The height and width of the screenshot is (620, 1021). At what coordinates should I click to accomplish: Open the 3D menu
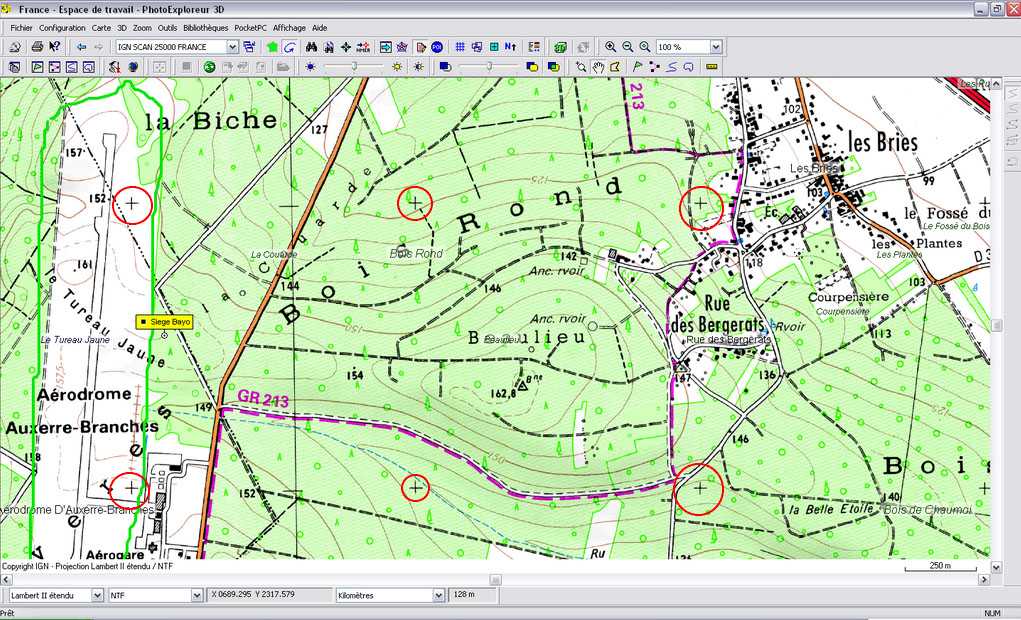[122, 28]
